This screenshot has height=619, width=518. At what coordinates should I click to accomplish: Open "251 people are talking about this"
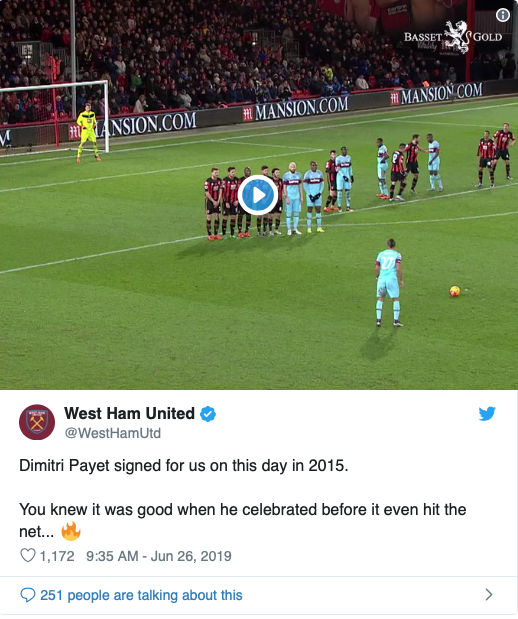click(141, 595)
